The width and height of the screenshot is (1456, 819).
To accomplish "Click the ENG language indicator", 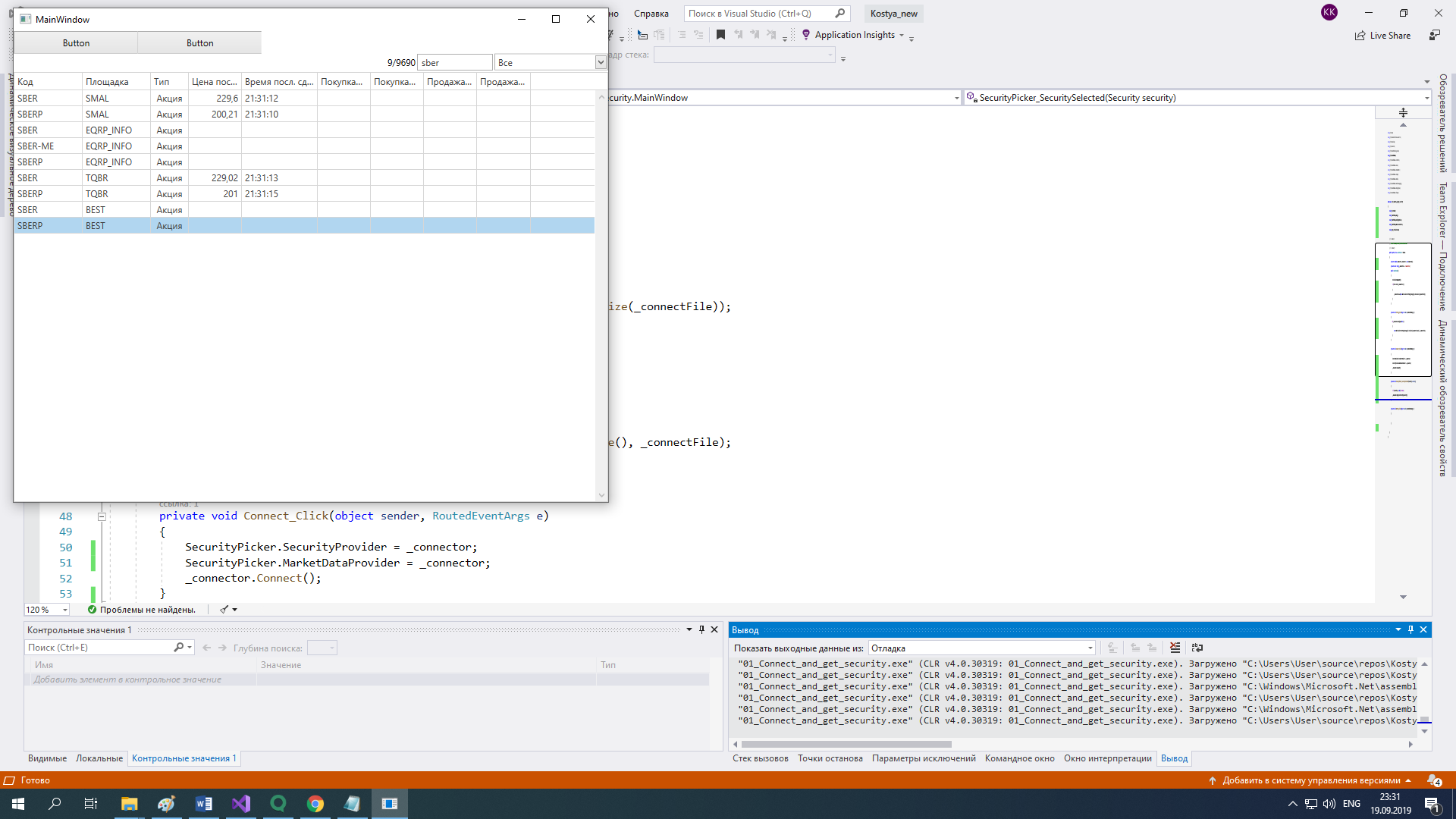I will [x=1351, y=804].
